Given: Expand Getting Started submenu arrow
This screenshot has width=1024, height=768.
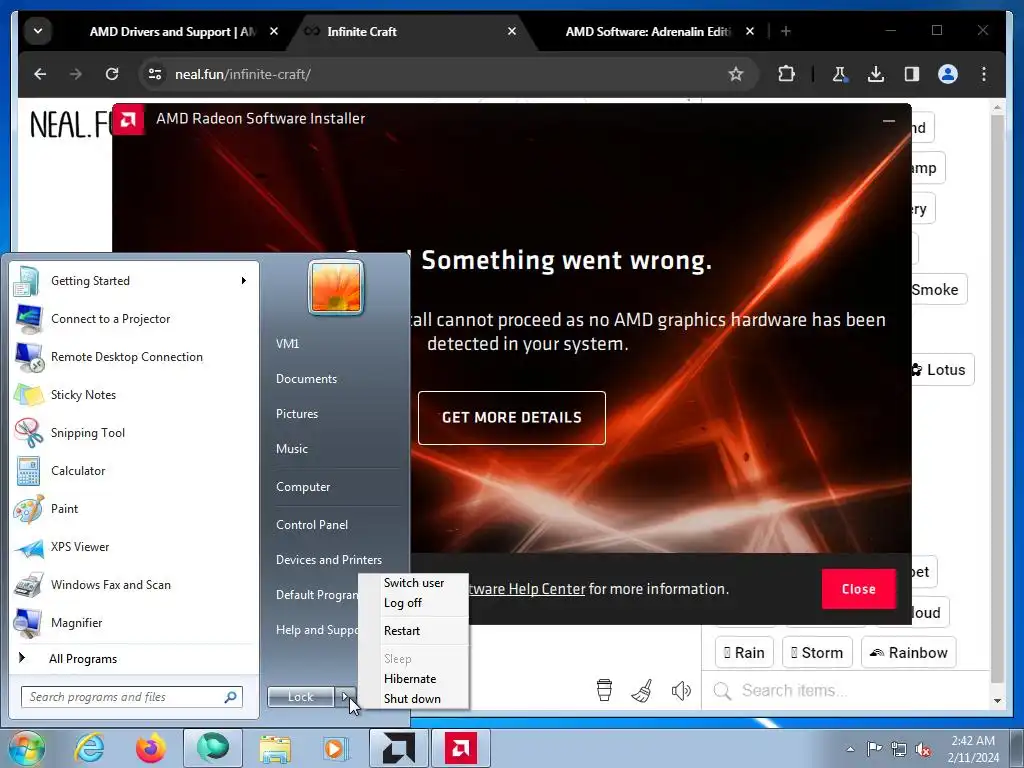Looking at the screenshot, I should [x=244, y=281].
